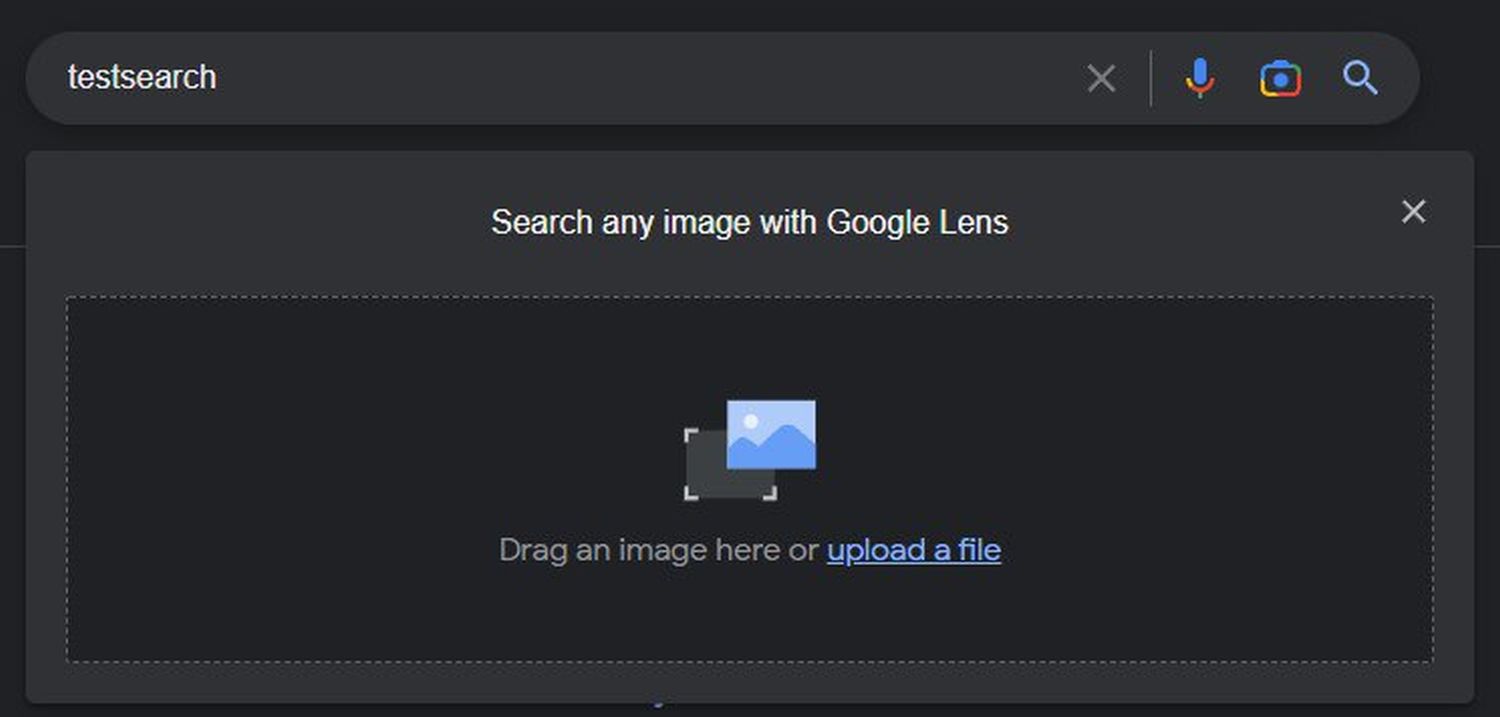Image resolution: width=1500 pixels, height=717 pixels.
Task: Click the words "Google Lens" in the heading
Action: pos(917,222)
